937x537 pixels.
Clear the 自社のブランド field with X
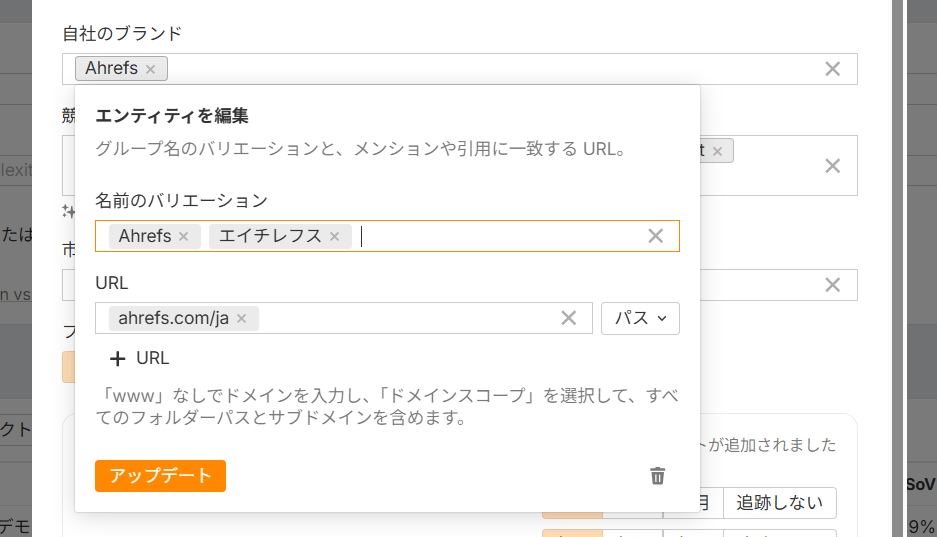coord(832,69)
